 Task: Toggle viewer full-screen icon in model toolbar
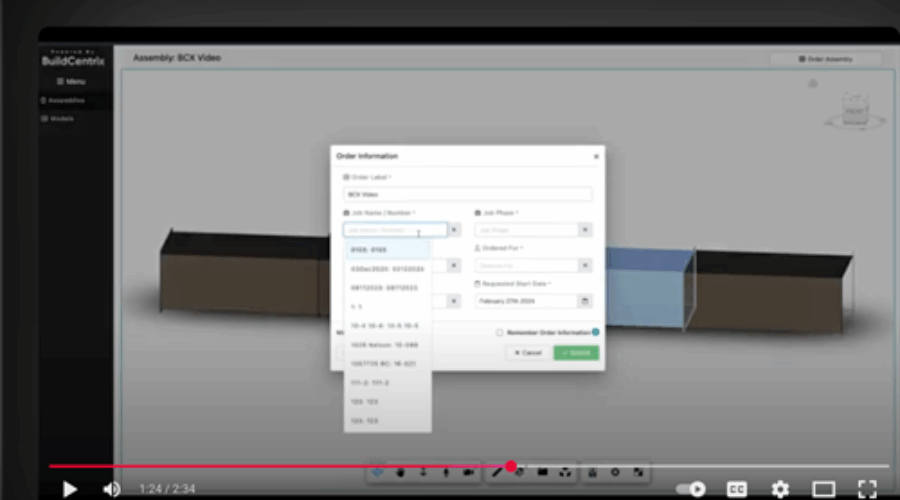[638, 472]
